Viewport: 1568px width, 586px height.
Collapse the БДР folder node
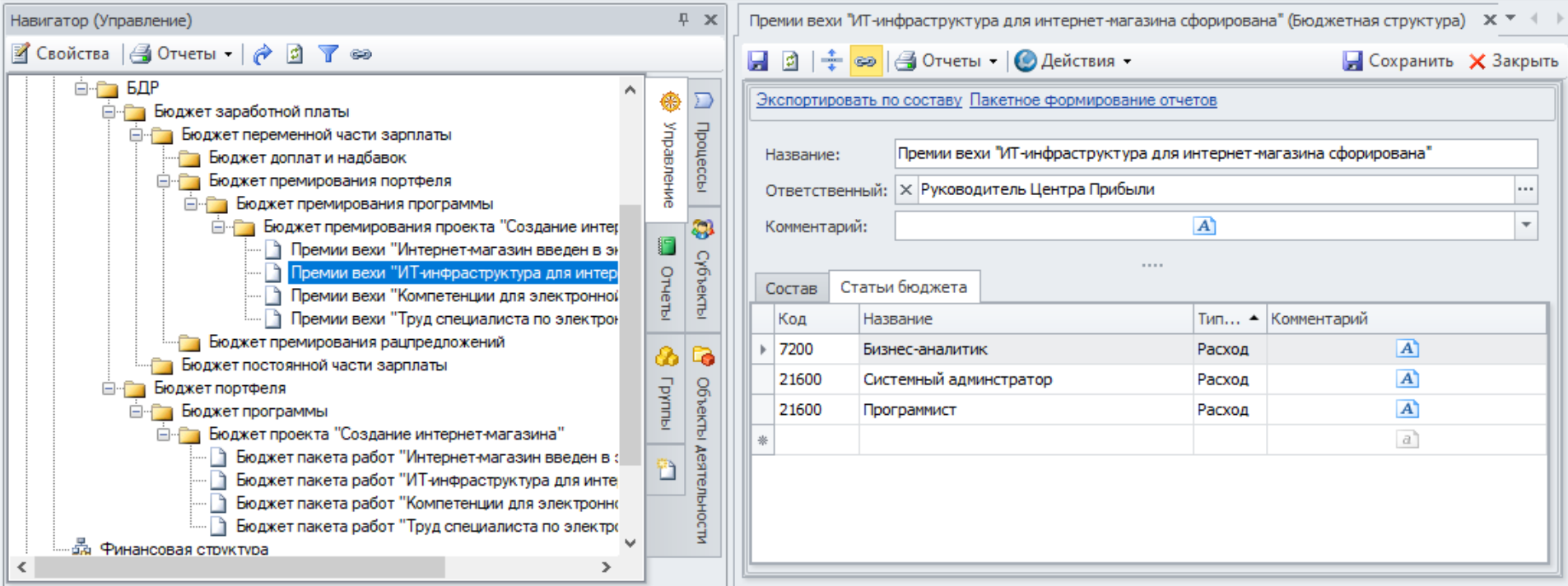point(81,88)
